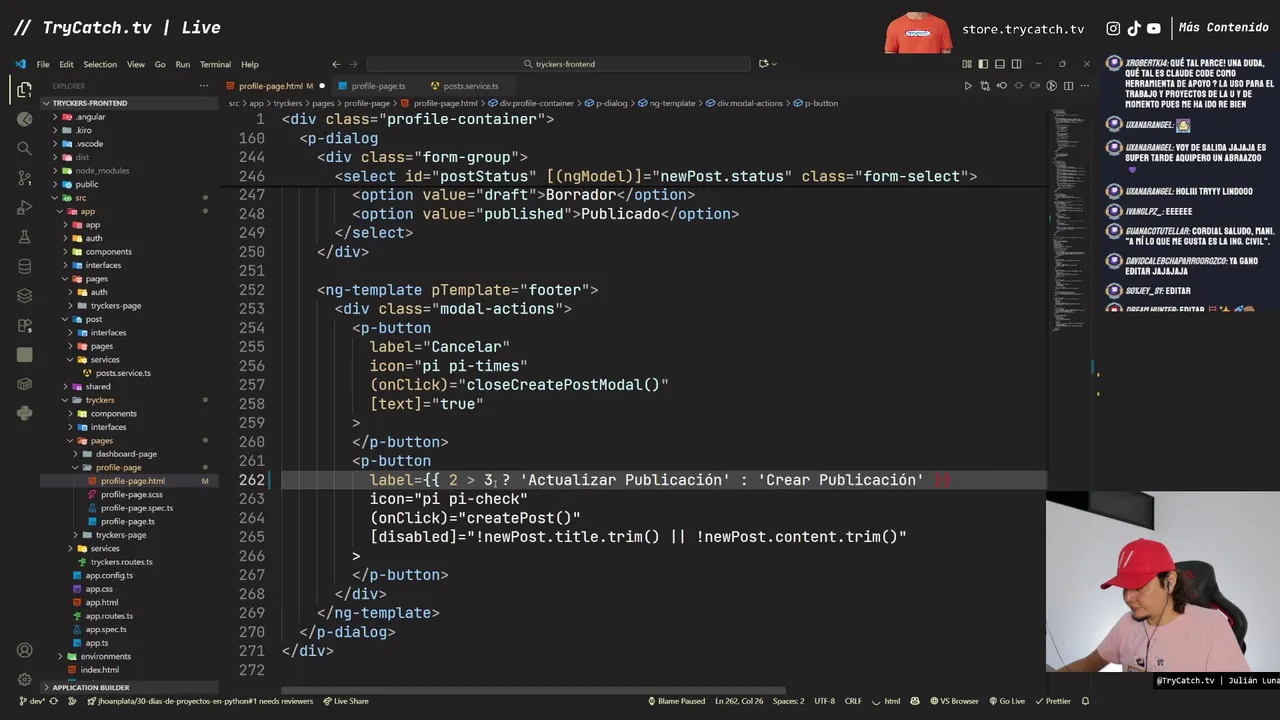Open posts.service.ts in the file tree
1280x720 pixels.
tap(123, 373)
